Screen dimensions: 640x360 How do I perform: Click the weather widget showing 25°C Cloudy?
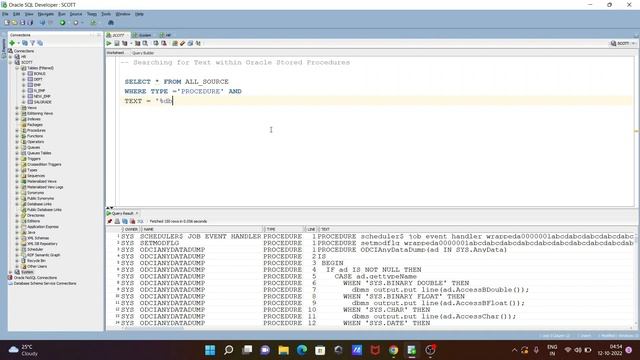pyautogui.click(x=24, y=350)
